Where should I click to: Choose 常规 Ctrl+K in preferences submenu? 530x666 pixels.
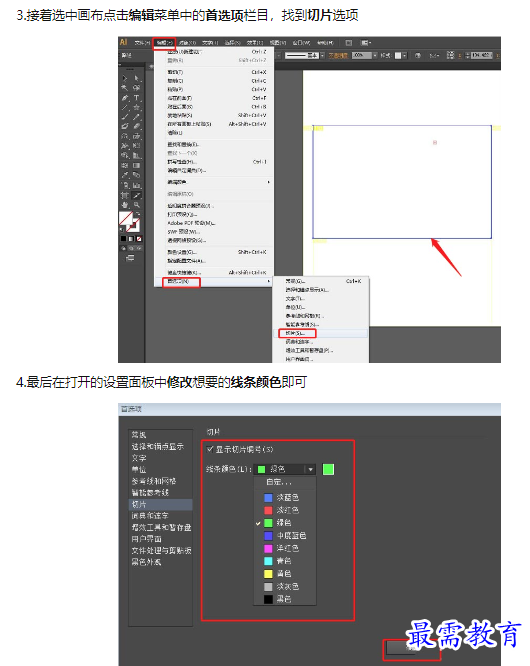321,281
